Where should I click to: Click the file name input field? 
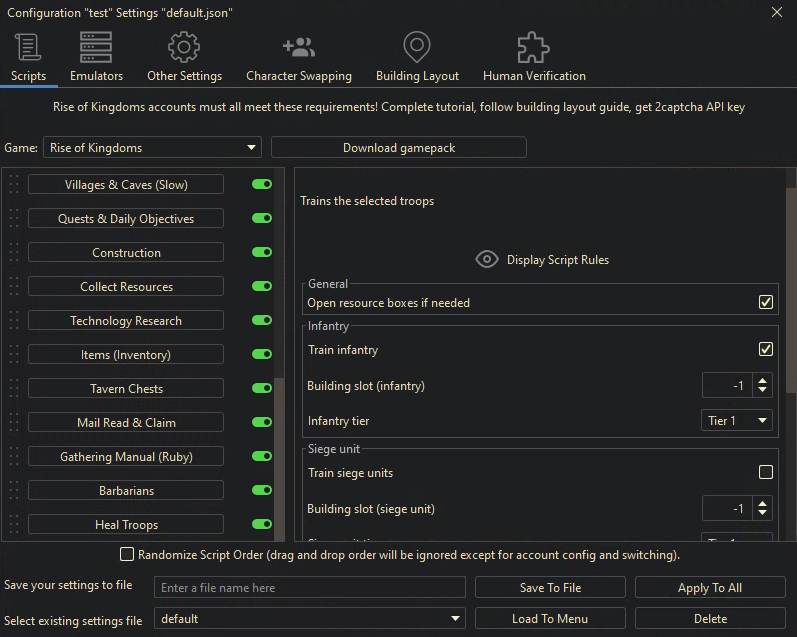310,587
